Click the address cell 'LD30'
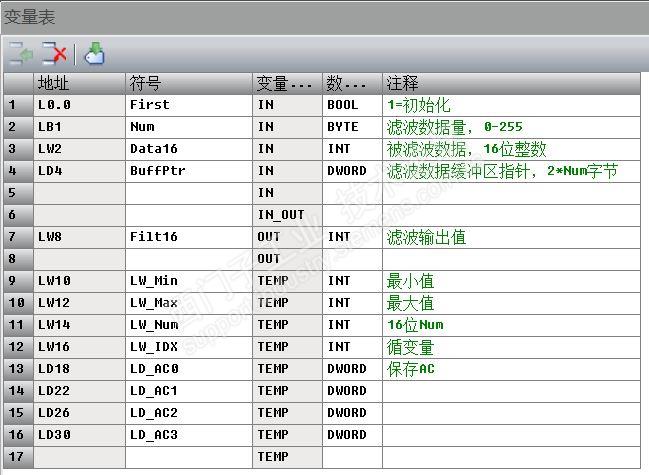The image size is (649, 475). [79, 435]
